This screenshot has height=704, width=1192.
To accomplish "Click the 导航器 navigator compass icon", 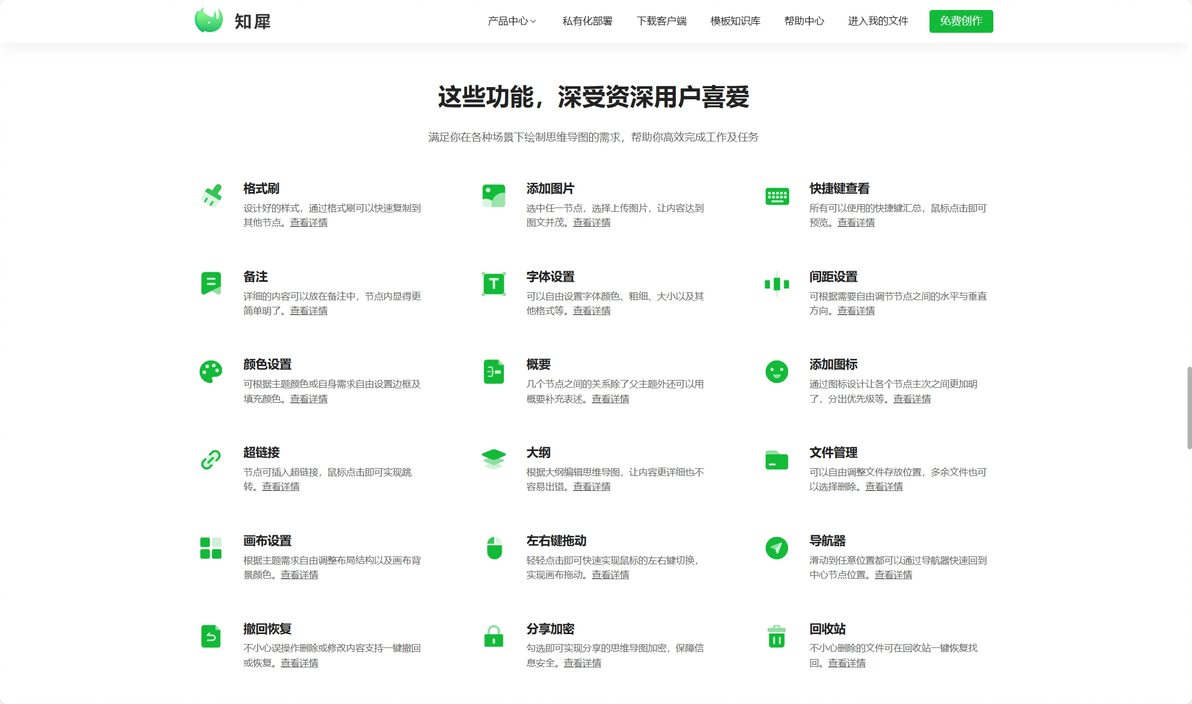I will coord(777,547).
